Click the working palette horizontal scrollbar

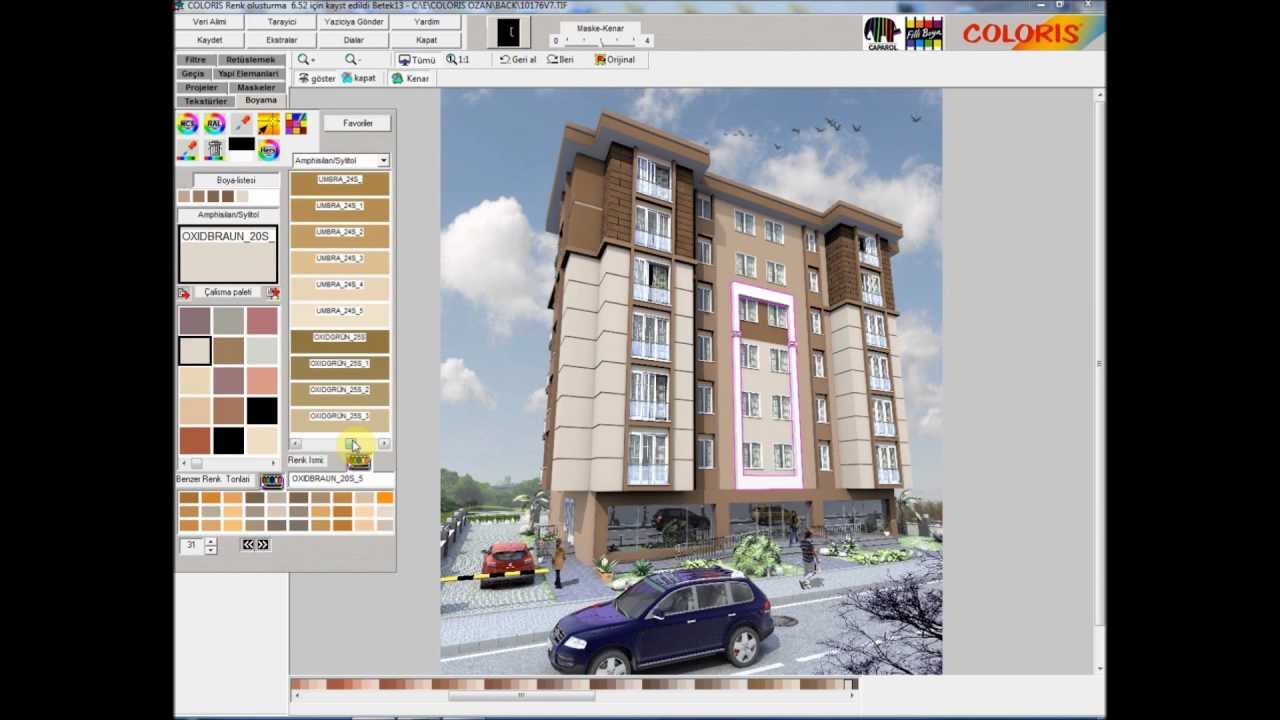click(228, 463)
